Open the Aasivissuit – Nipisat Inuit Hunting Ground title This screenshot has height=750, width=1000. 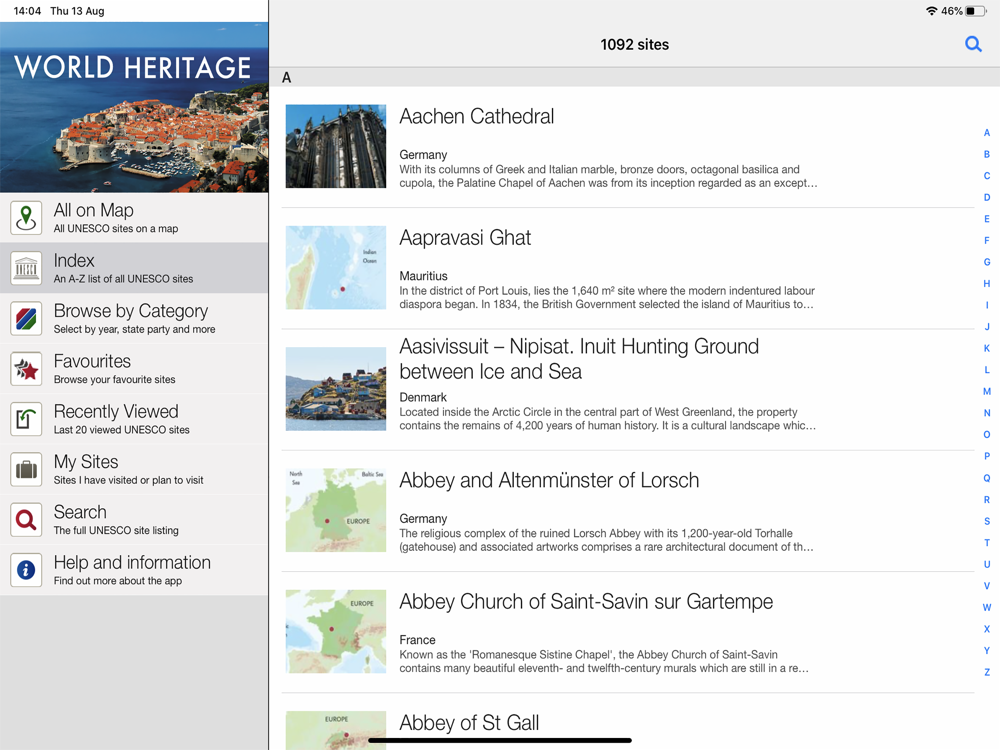(x=579, y=359)
